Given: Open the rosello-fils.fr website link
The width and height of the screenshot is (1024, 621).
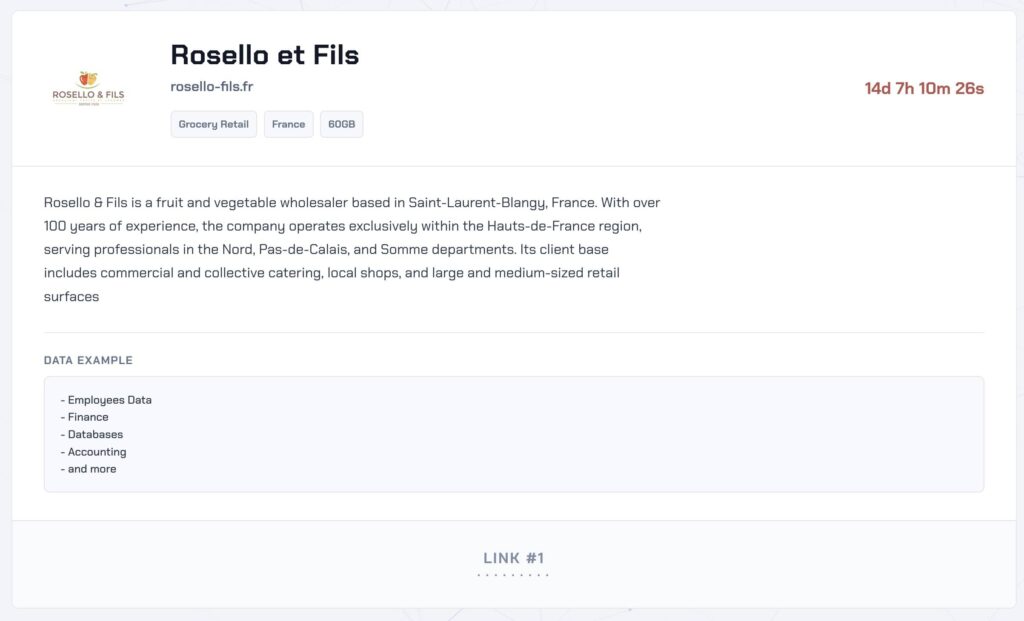Looking at the screenshot, I should [x=212, y=86].
